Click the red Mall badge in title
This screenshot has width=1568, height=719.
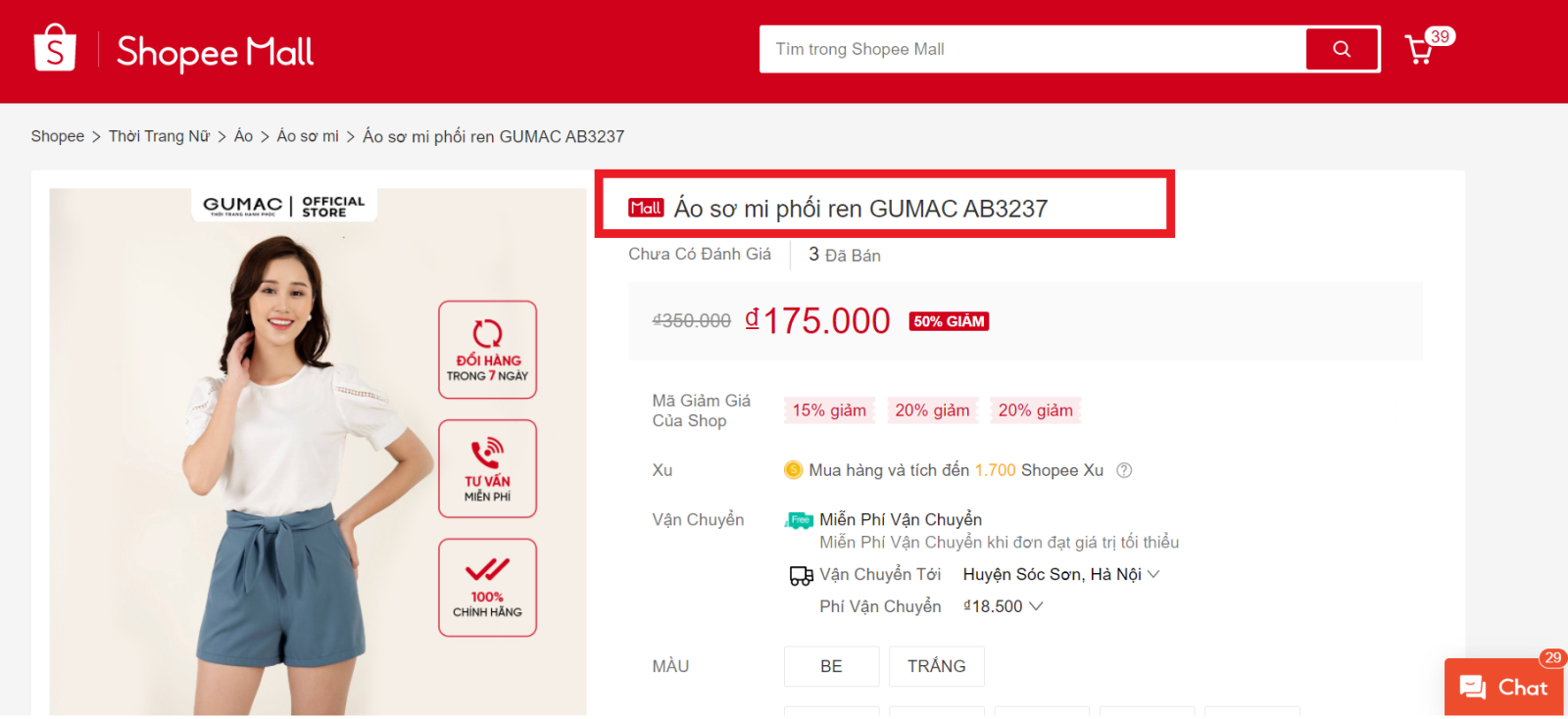pyautogui.click(x=646, y=208)
